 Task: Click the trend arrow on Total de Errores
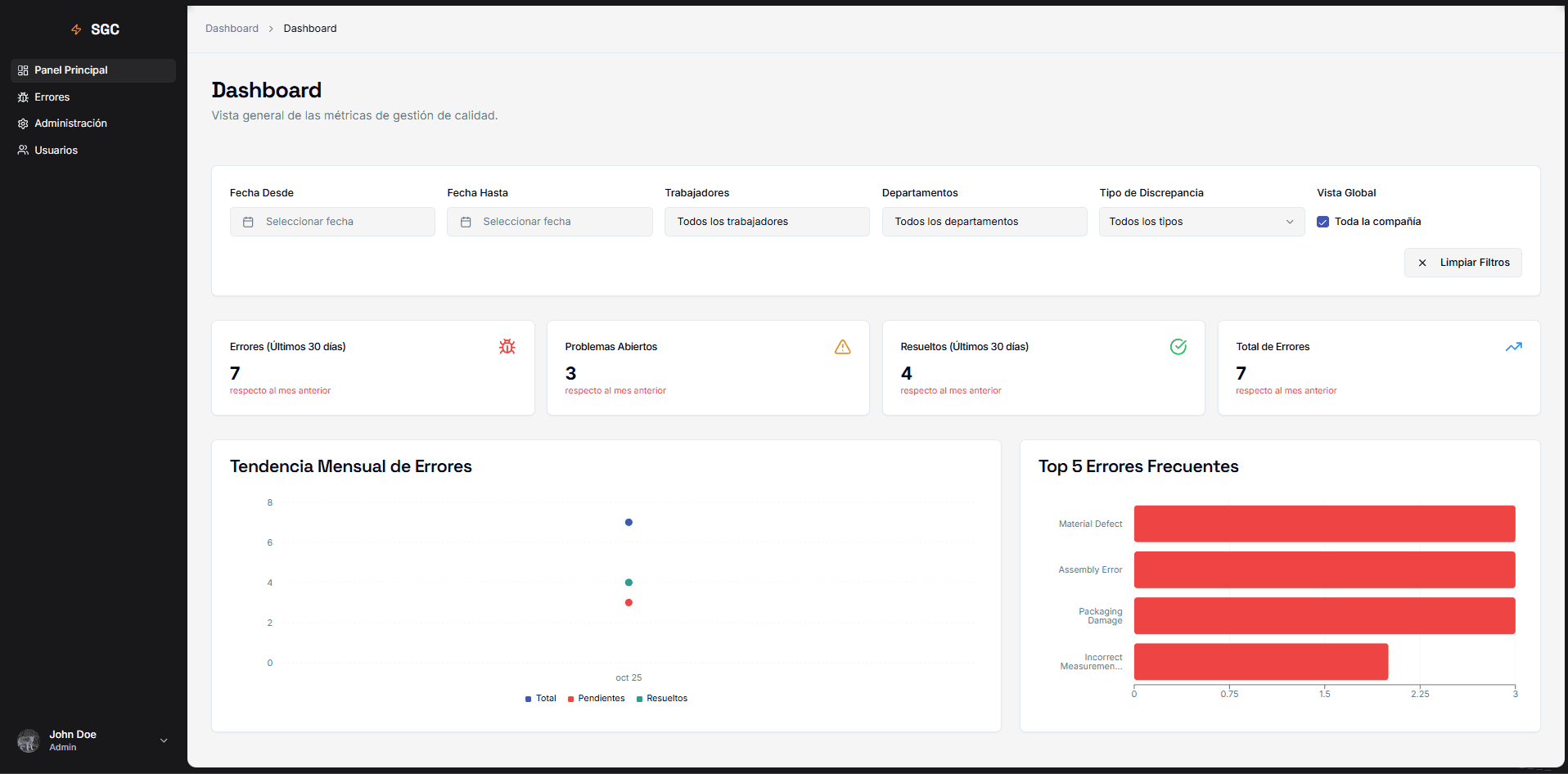coord(1513,347)
